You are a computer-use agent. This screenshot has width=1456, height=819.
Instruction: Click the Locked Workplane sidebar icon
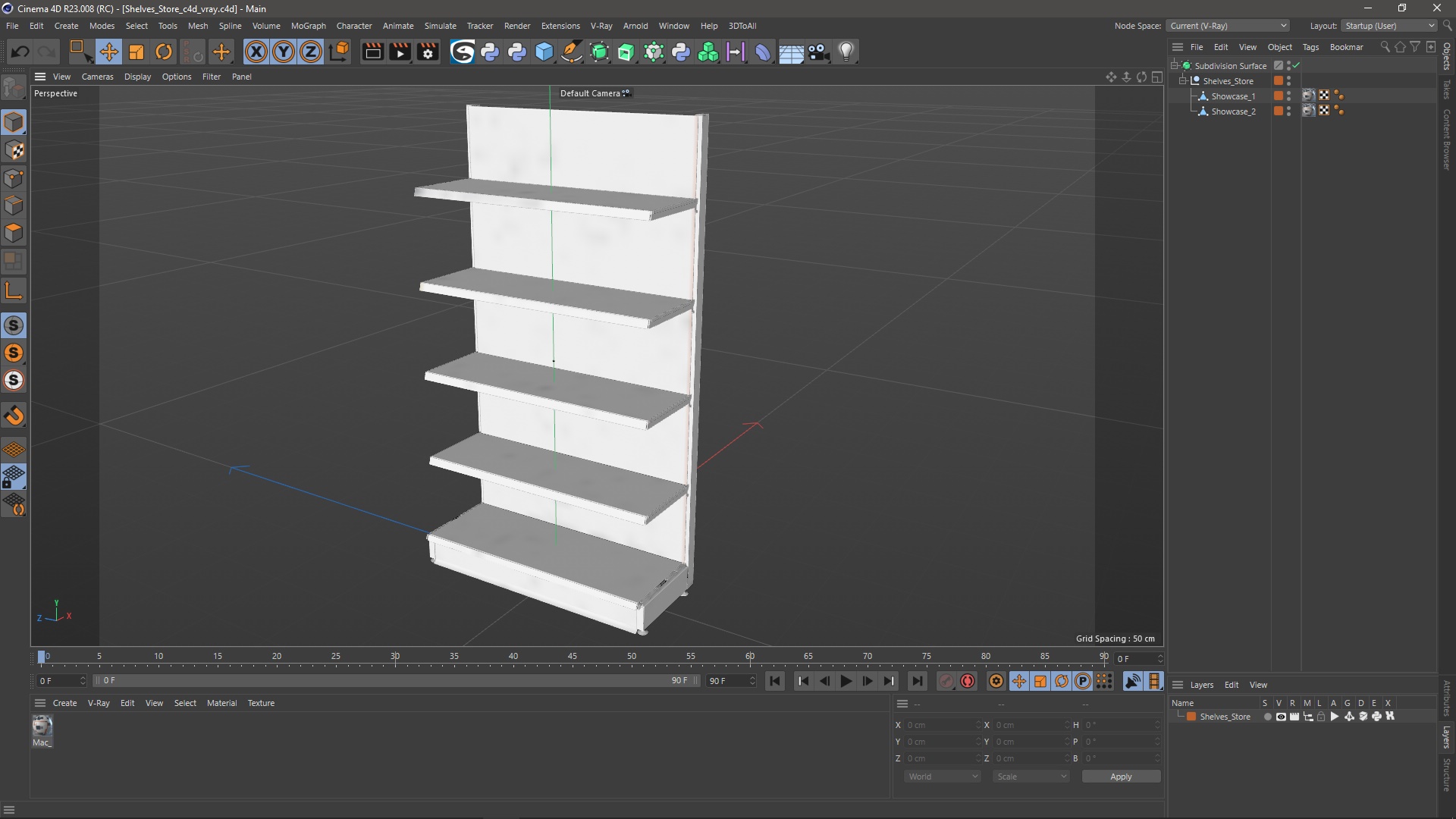(x=14, y=477)
